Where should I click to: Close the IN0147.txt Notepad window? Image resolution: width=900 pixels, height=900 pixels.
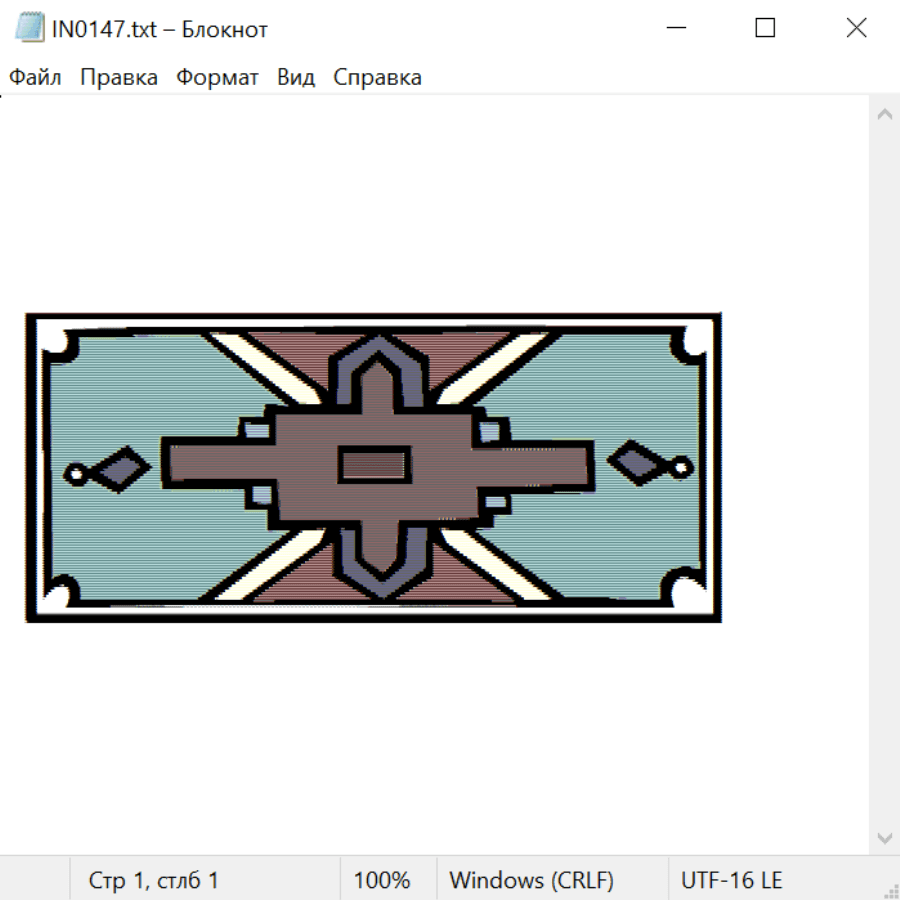pyautogui.click(x=856, y=28)
